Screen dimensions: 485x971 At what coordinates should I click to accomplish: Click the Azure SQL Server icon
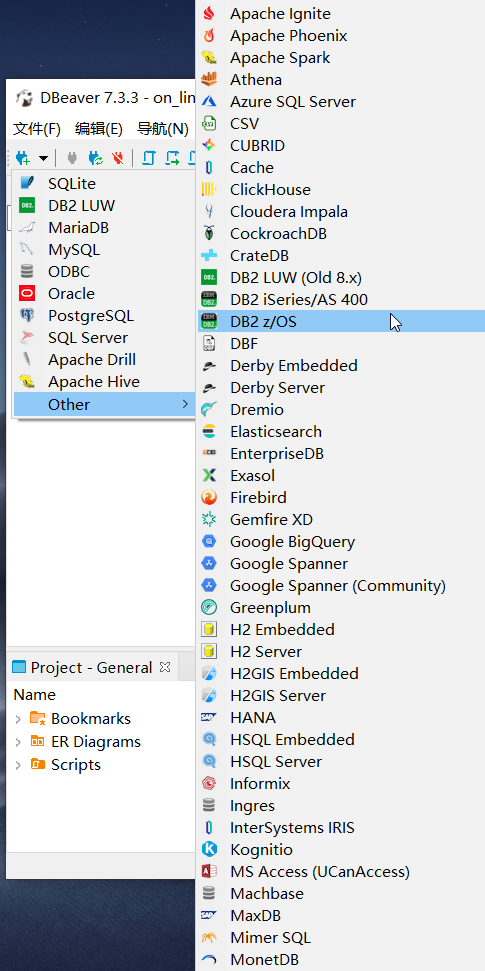(209, 102)
